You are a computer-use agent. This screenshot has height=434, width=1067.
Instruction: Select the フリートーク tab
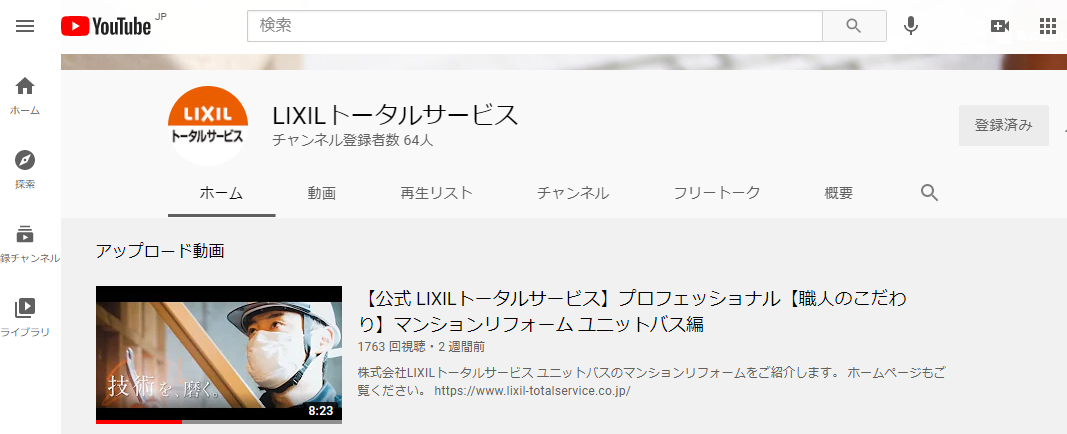click(x=716, y=193)
